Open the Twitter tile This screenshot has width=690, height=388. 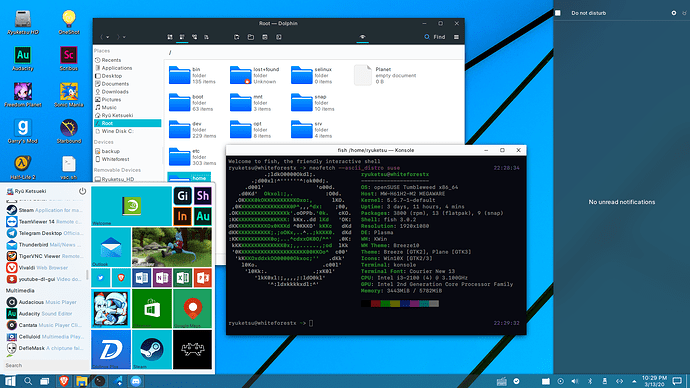tap(101, 278)
